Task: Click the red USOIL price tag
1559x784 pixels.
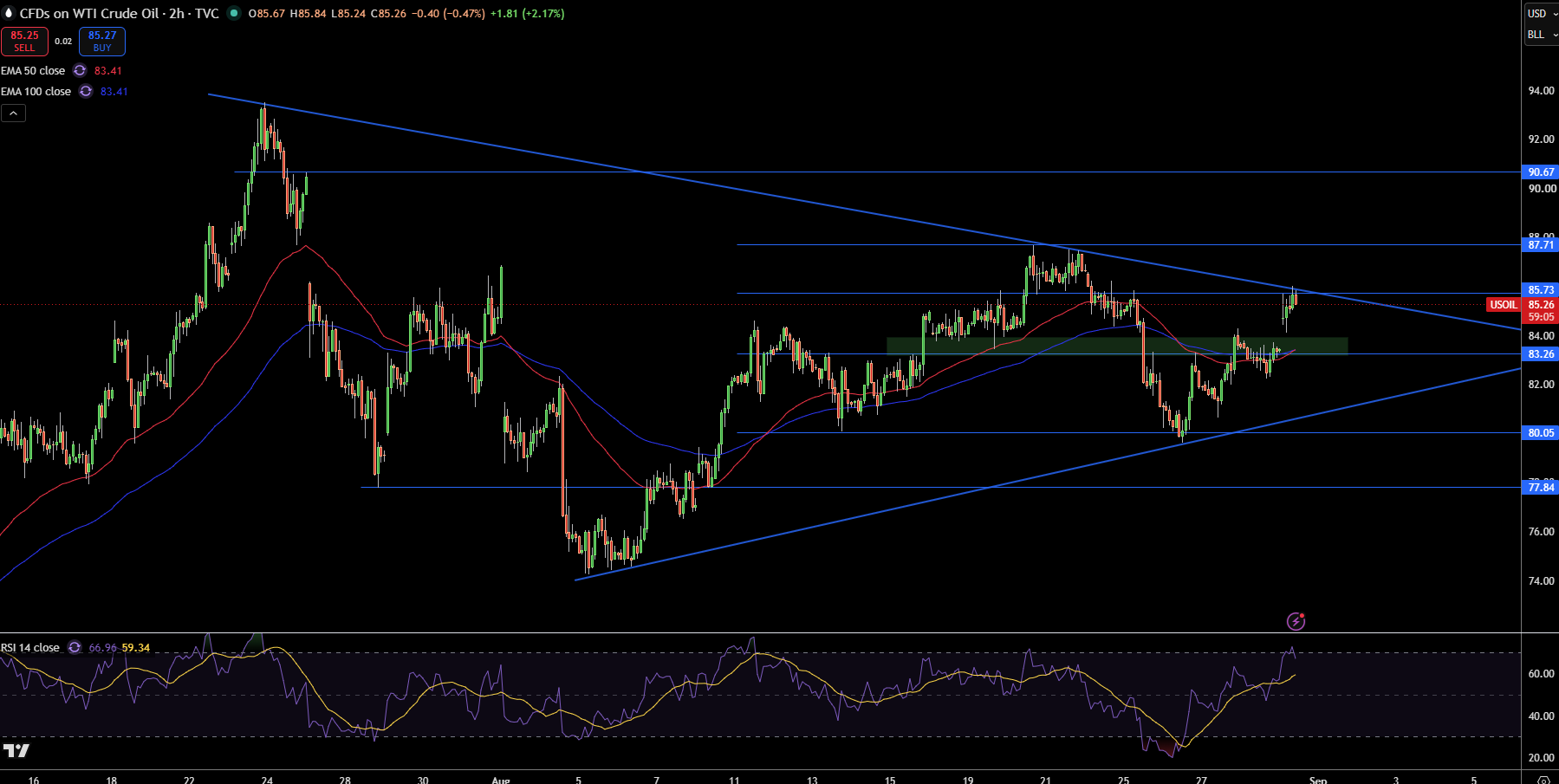Action: [1504, 305]
